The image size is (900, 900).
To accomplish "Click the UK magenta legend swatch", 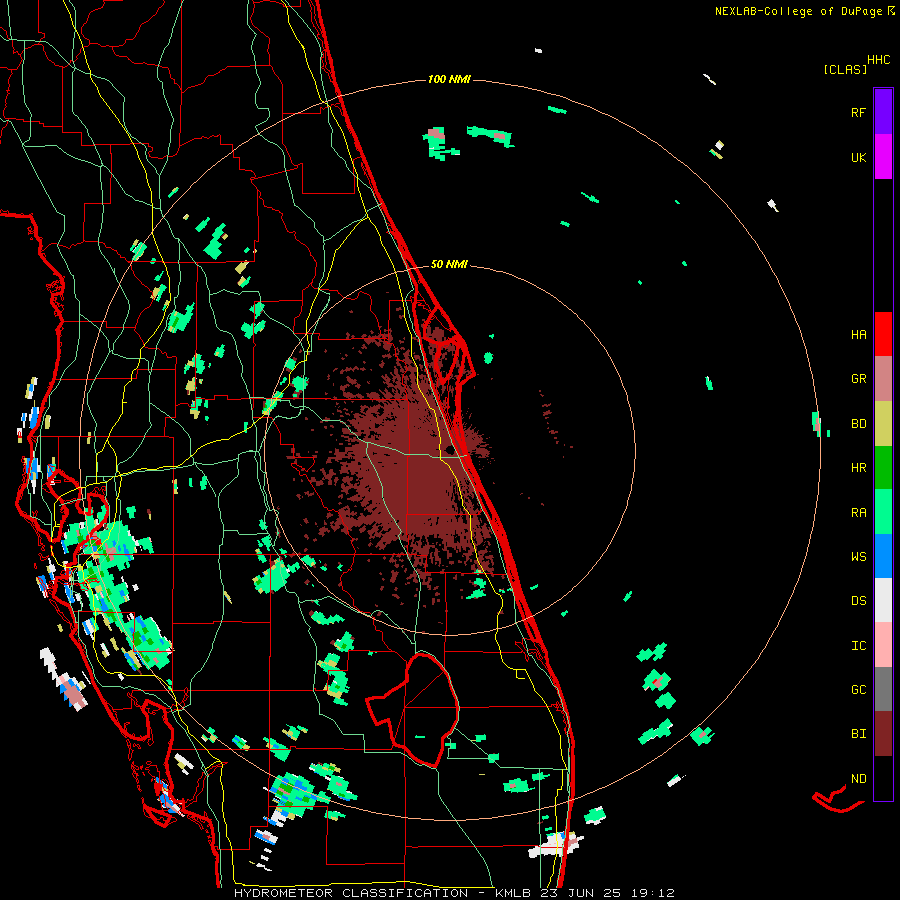I will (883, 157).
